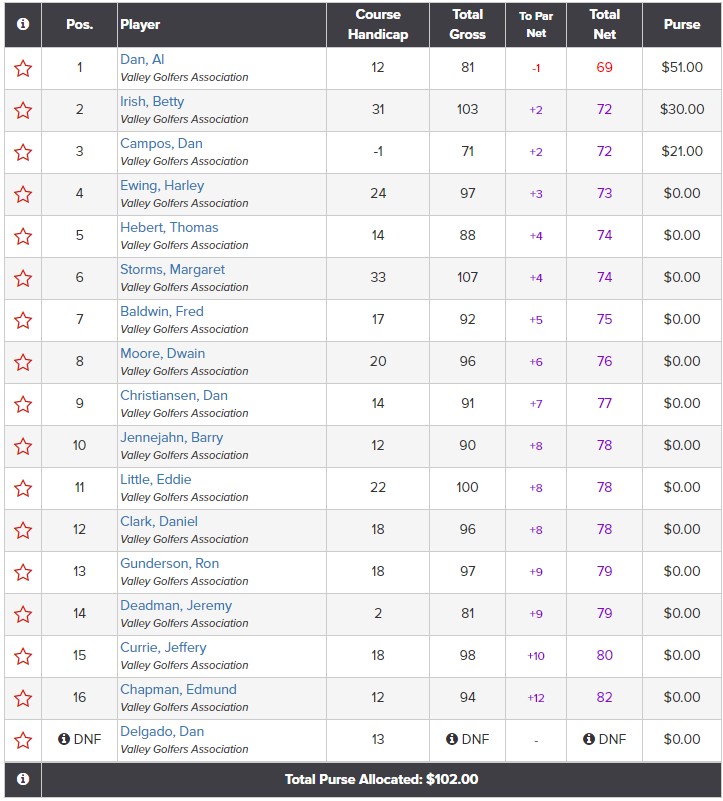
Task: Sort by the Course Handicap column header
Action: (378, 24)
